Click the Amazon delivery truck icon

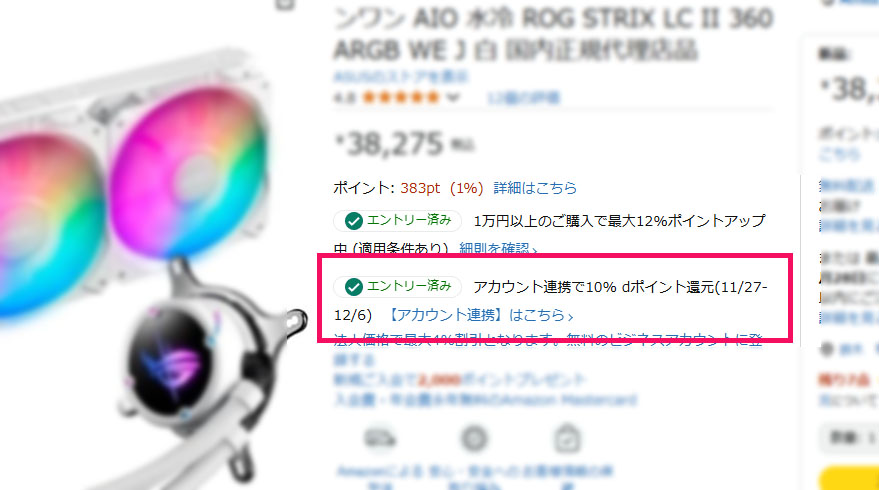click(x=381, y=438)
